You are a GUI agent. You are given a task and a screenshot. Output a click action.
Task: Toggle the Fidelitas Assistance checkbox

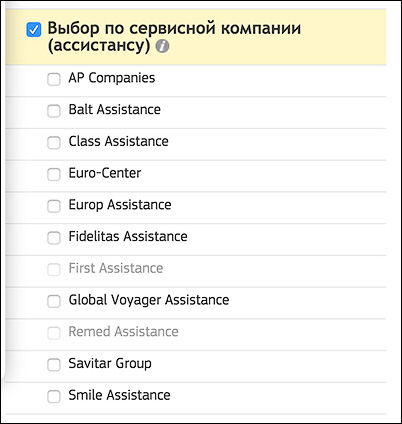(x=54, y=238)
